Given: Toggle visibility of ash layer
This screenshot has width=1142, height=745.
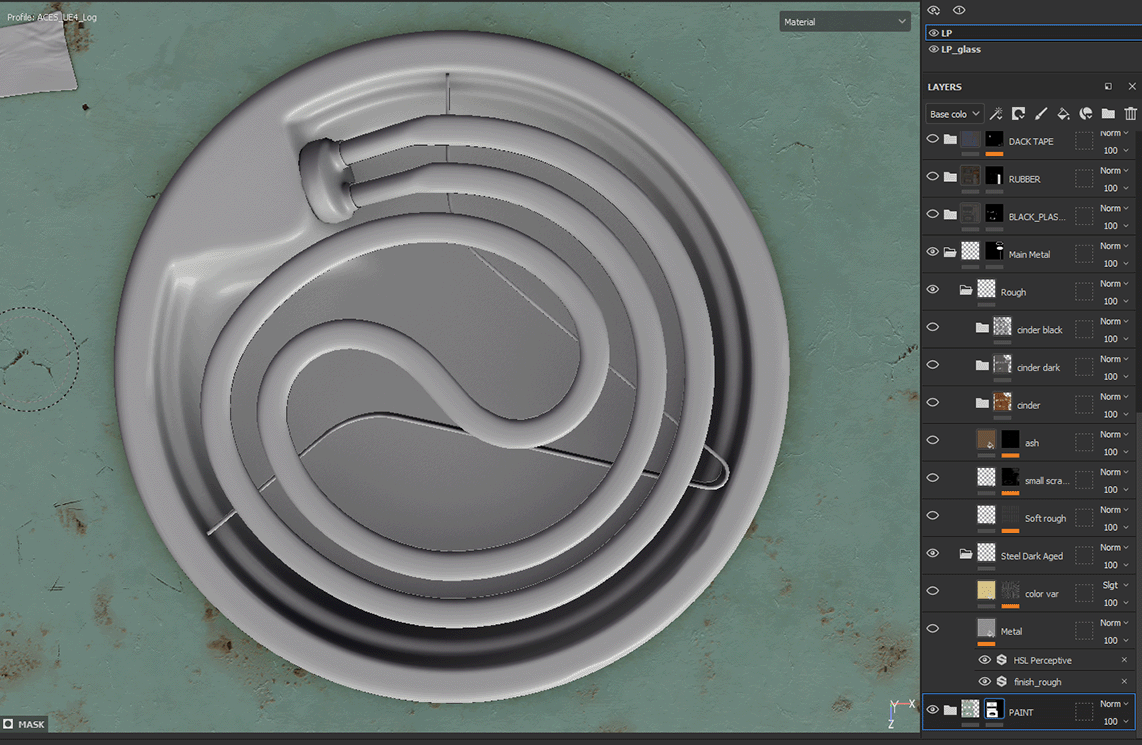Looking at the screenshot, I should click(932, 440).
